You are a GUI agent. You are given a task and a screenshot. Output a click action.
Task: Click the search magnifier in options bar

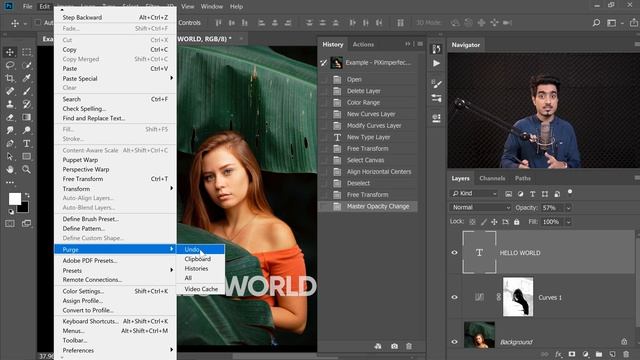[x=596, y=23]
